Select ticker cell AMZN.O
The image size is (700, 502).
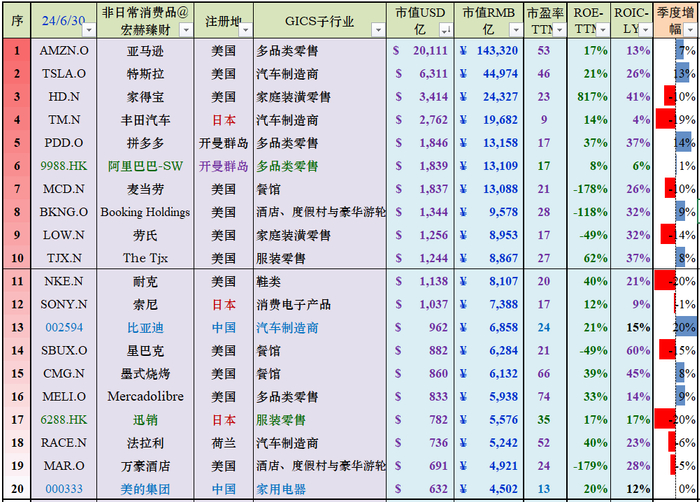point(64,50)
